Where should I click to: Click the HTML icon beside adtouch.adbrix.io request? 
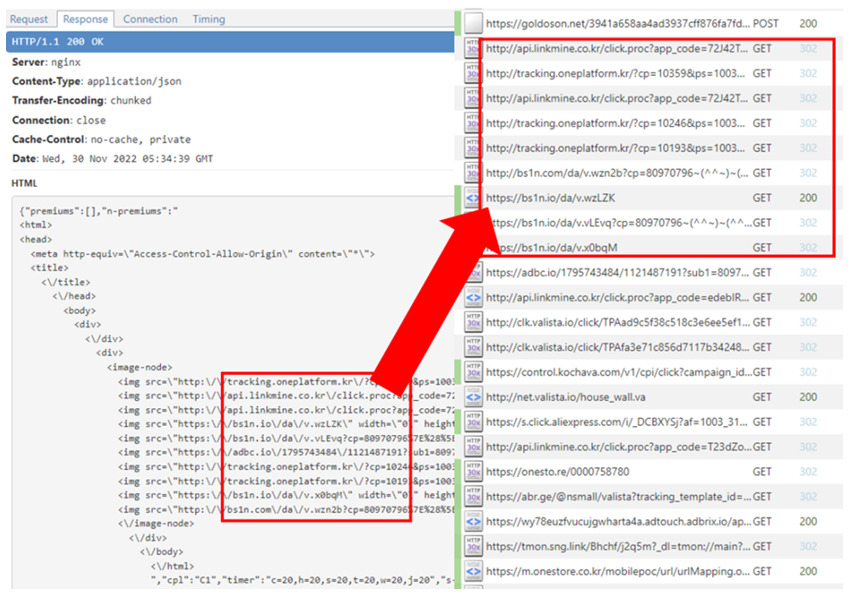click(x=472, y=521)
